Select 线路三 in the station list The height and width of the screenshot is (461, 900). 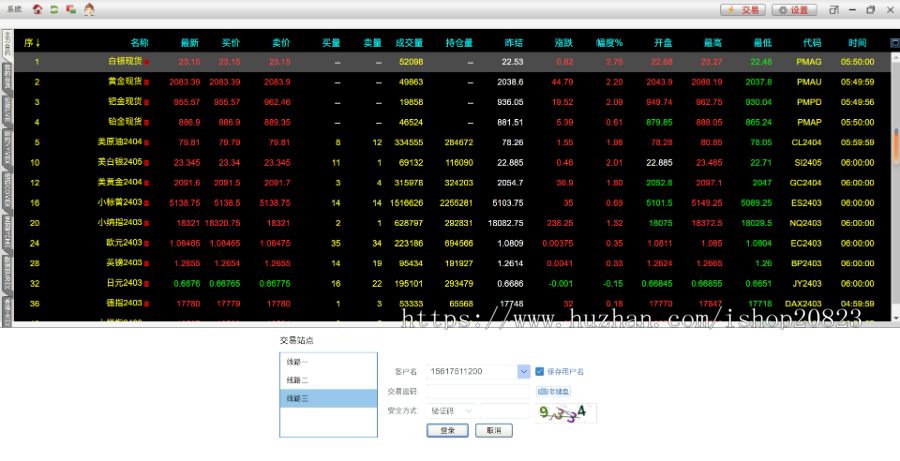pyautogui.click(x=328, y=398)
